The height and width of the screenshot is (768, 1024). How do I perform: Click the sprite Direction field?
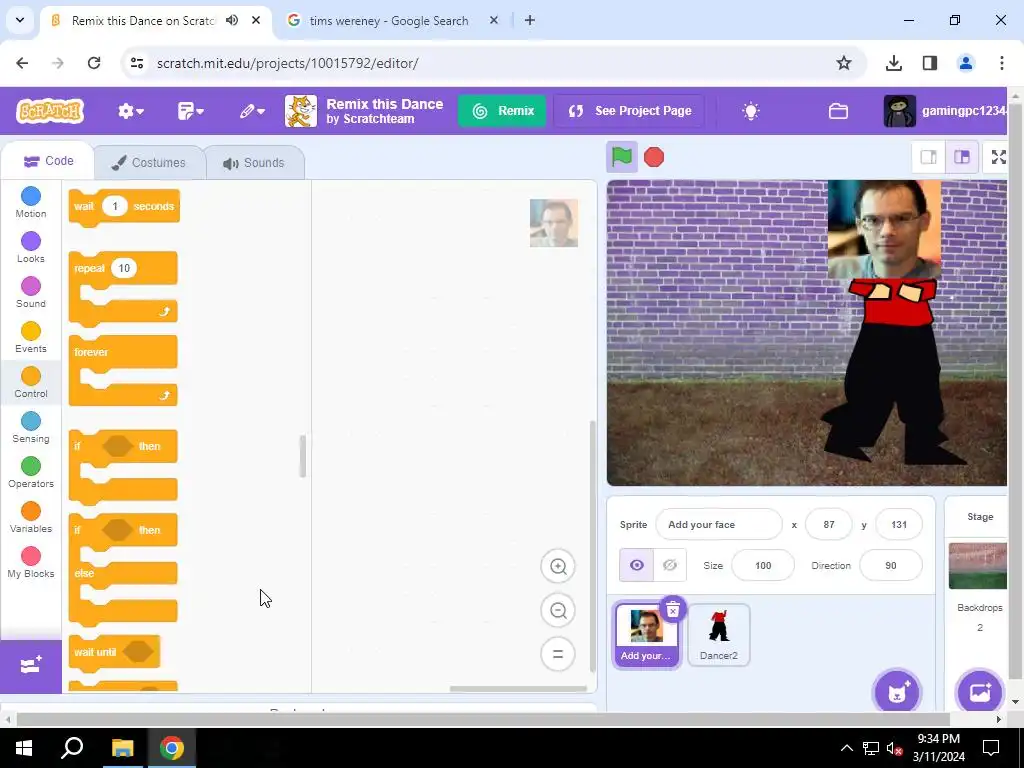[x=891, y=566]
